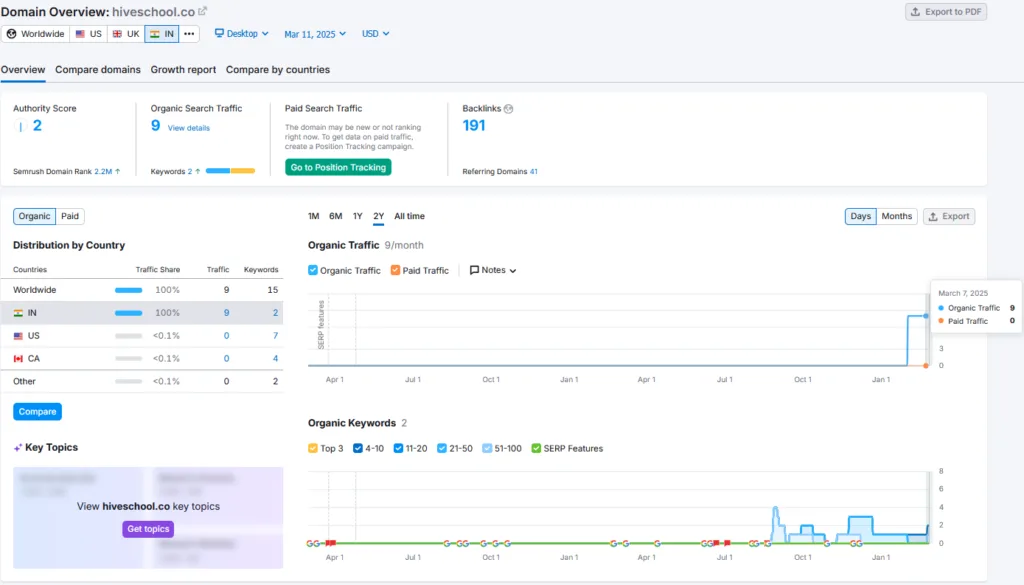Switch to the Overview tab
The width and height of the screenshot is (1024, 585).
(x=23, y=70)
